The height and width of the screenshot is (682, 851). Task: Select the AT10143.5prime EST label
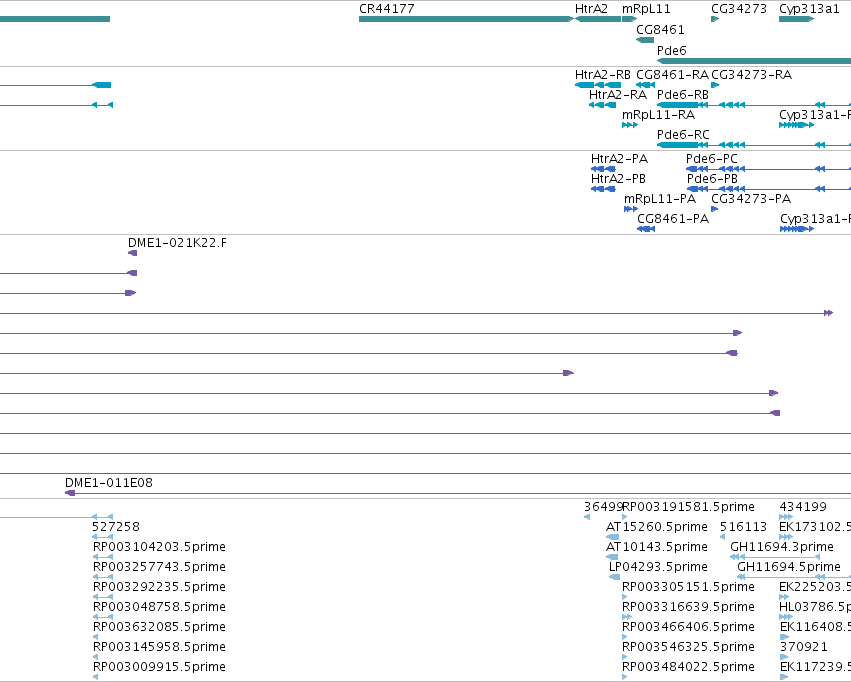click(x=657, y=546)
